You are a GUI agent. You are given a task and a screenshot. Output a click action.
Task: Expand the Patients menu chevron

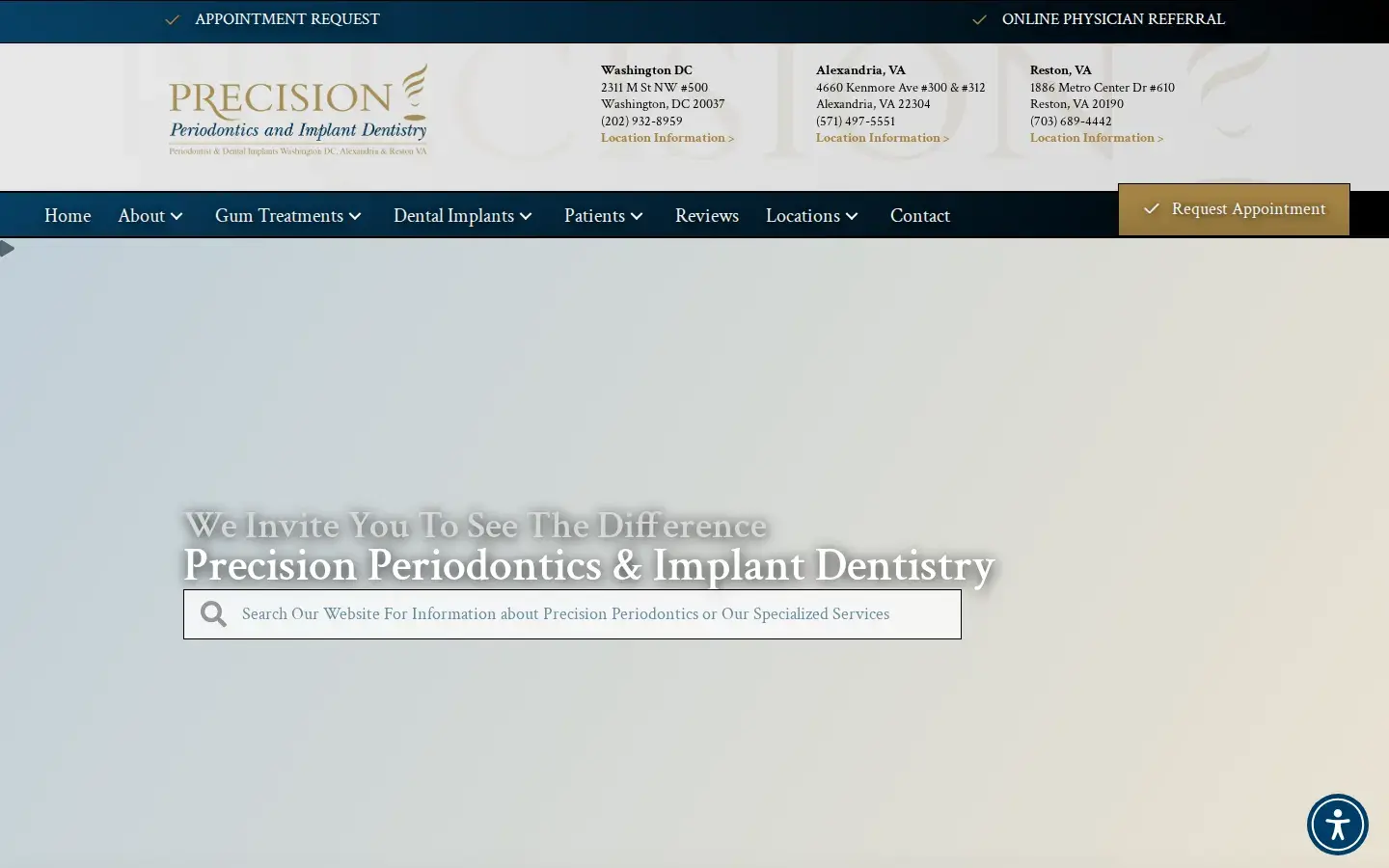(x=637, y=217)
